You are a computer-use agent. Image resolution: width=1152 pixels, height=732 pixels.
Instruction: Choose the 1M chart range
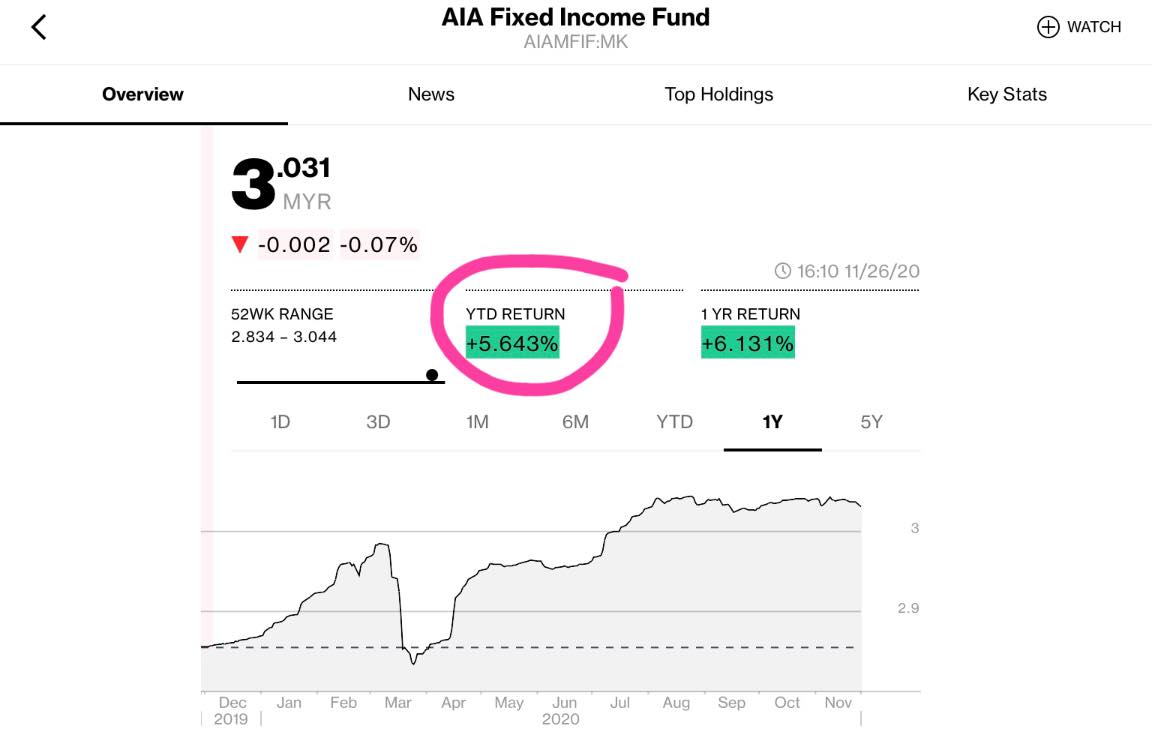(x=477, y=422)
